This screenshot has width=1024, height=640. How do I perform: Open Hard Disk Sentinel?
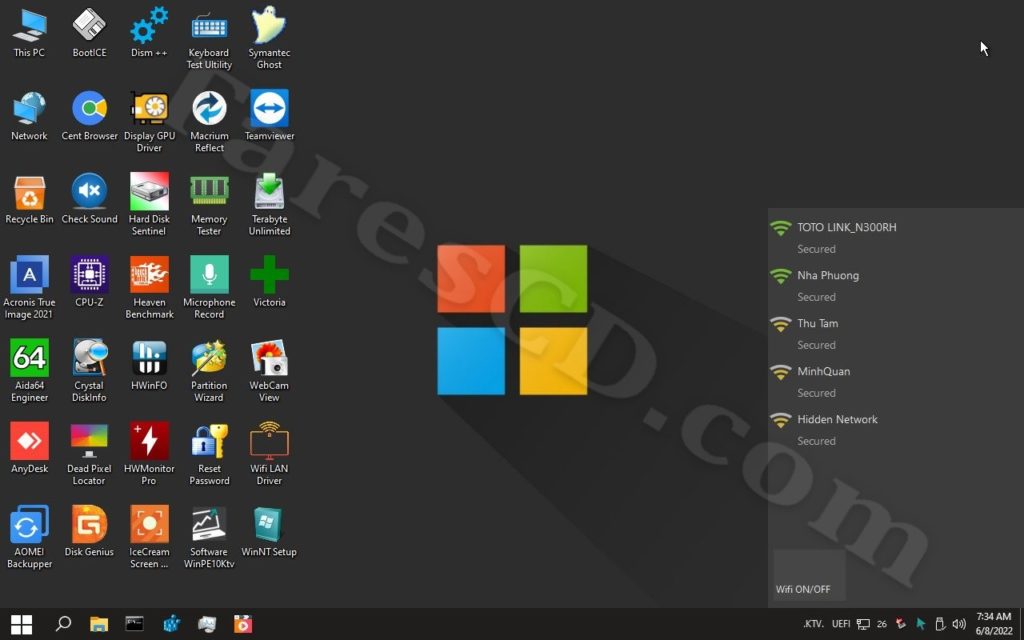(x=149, y=205)
